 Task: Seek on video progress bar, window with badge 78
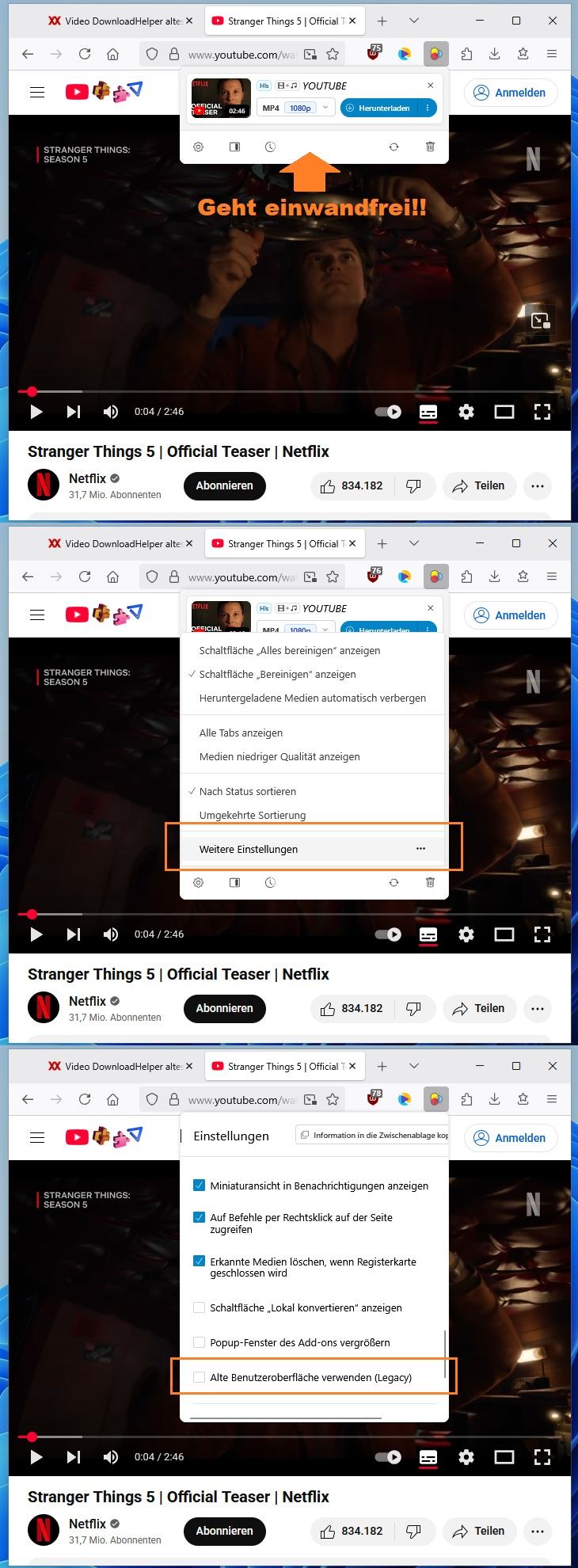(289, 1437)
